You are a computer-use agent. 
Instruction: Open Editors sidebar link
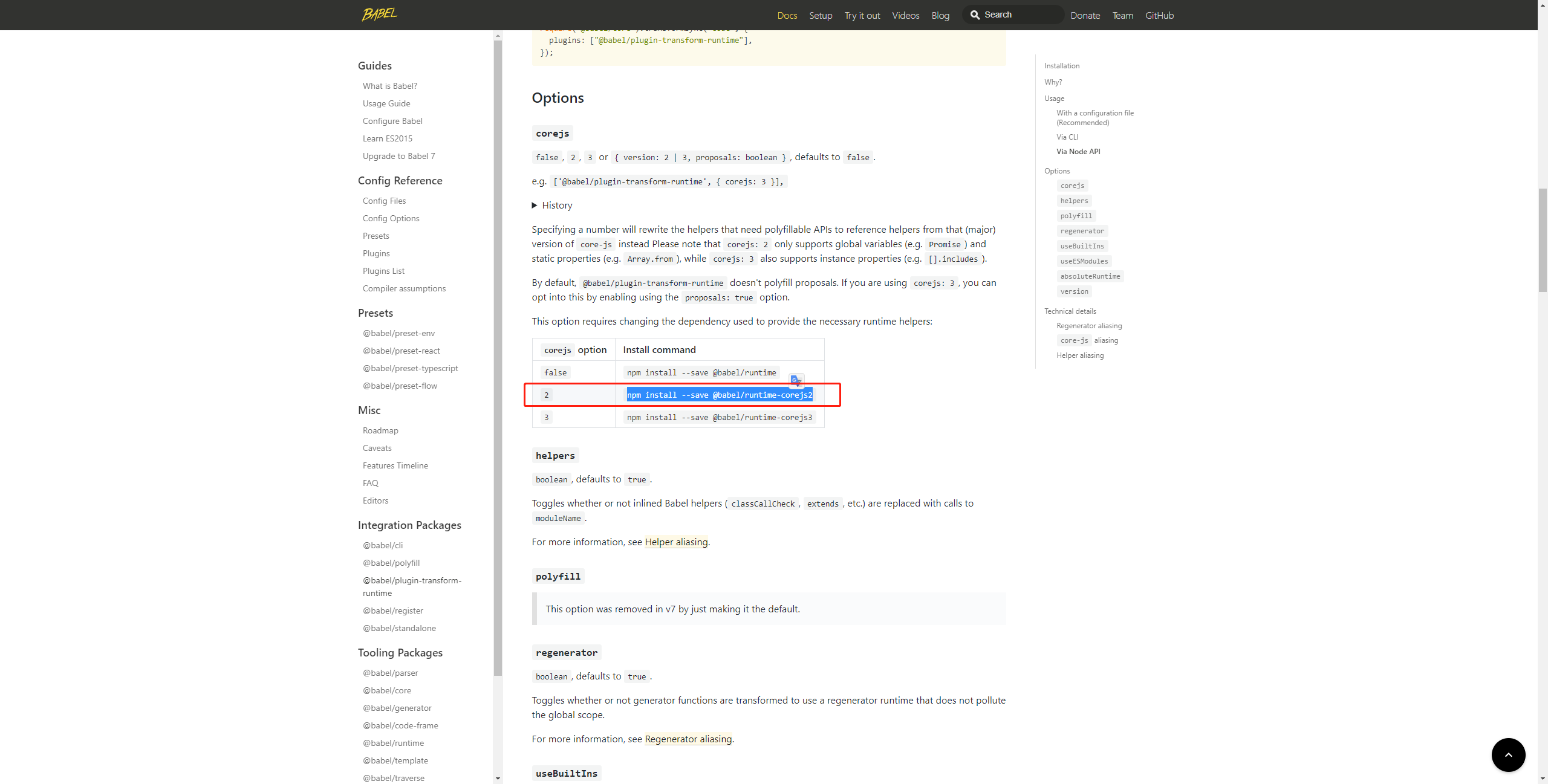376,501
